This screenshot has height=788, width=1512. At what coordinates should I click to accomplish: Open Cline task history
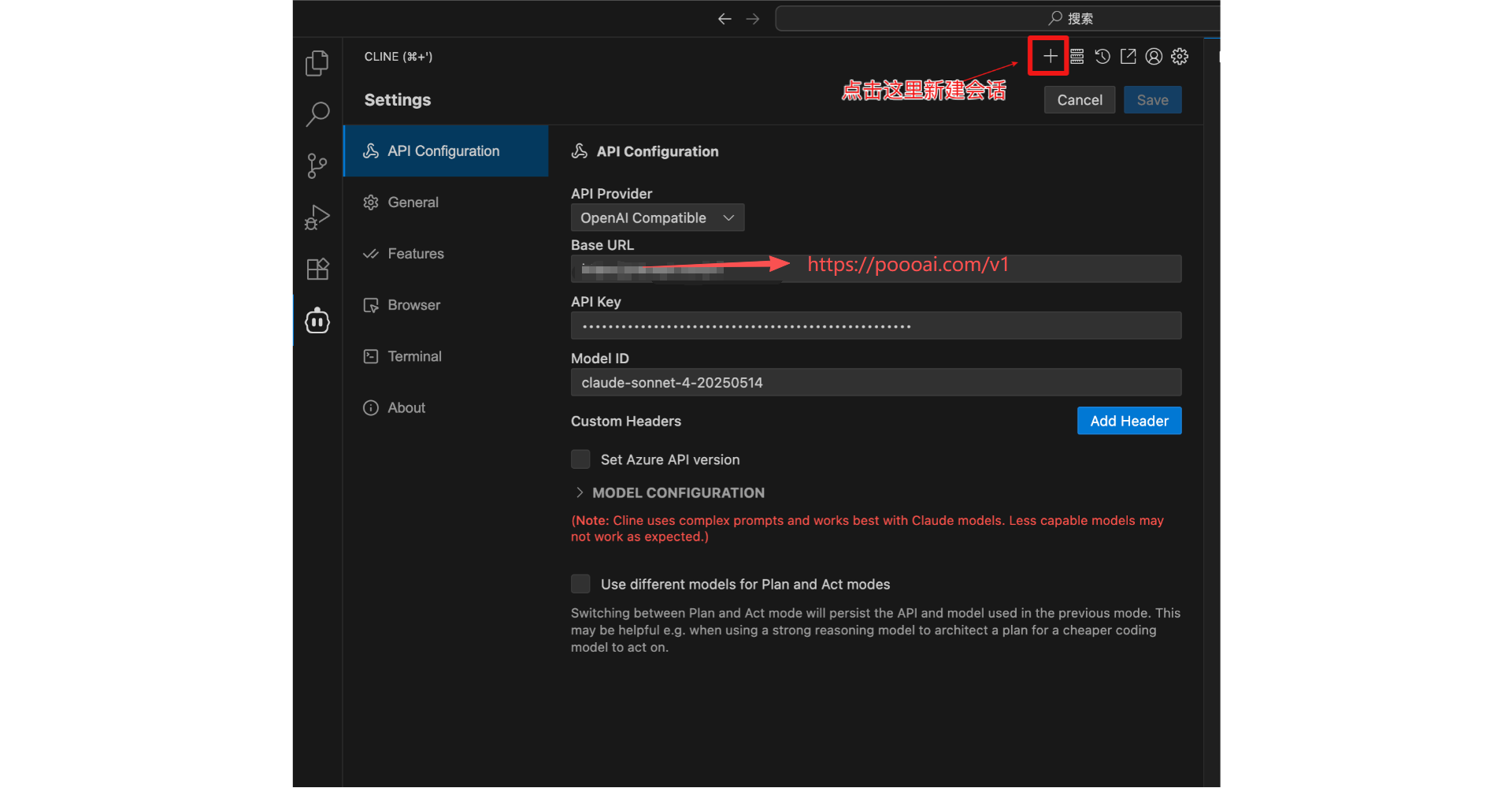1102,56
